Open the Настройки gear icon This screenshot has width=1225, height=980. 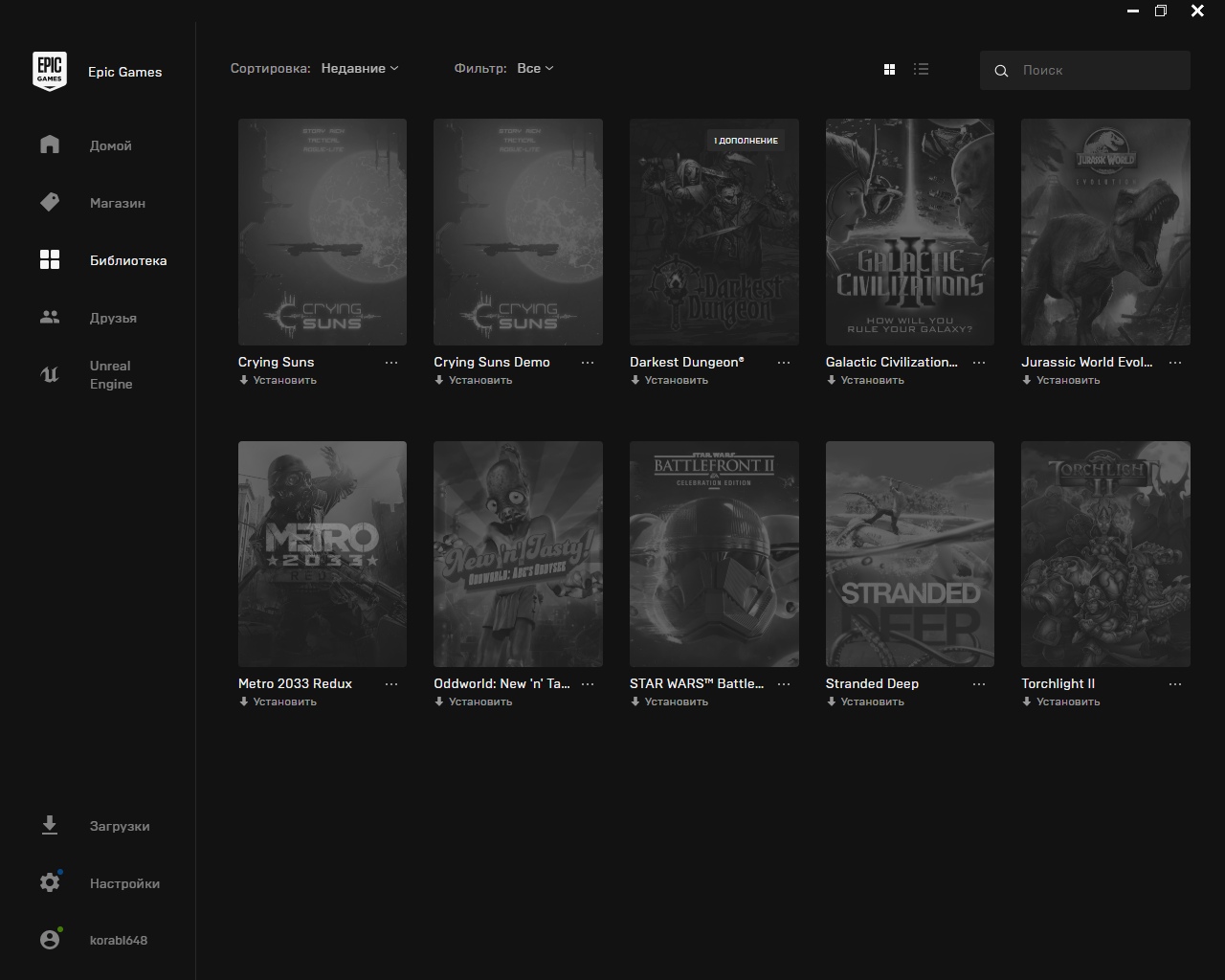pos(50,882)
